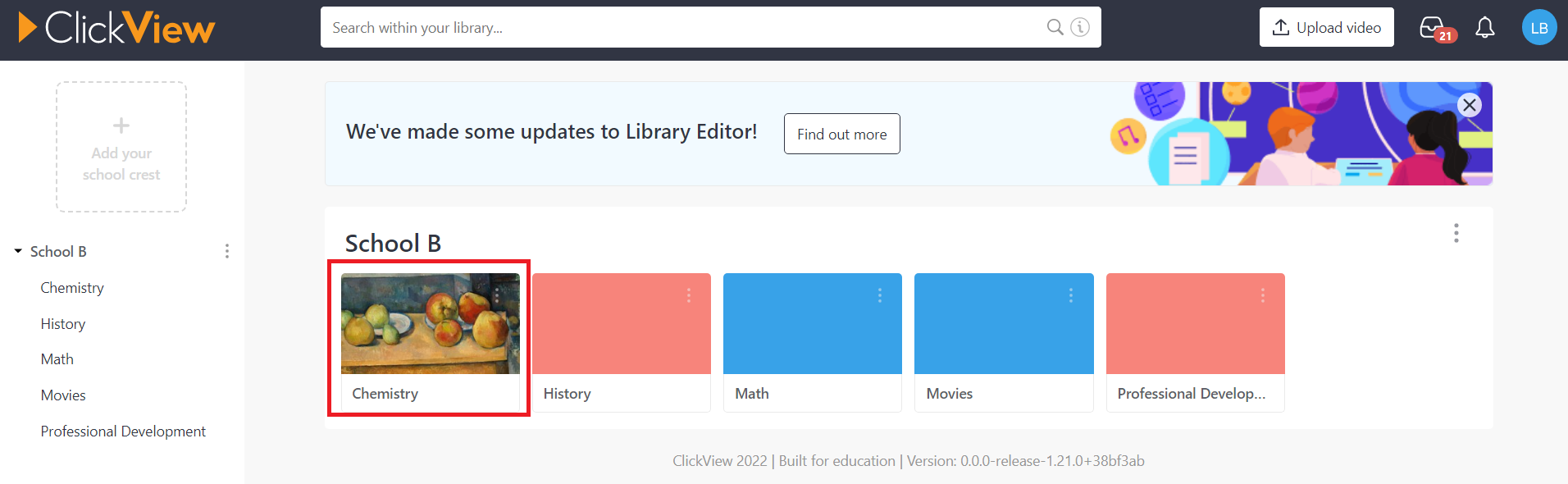Screen dimensions: 1568x484
Task: Open the School B sidebar options menu
Action: [x=227, y=251]
